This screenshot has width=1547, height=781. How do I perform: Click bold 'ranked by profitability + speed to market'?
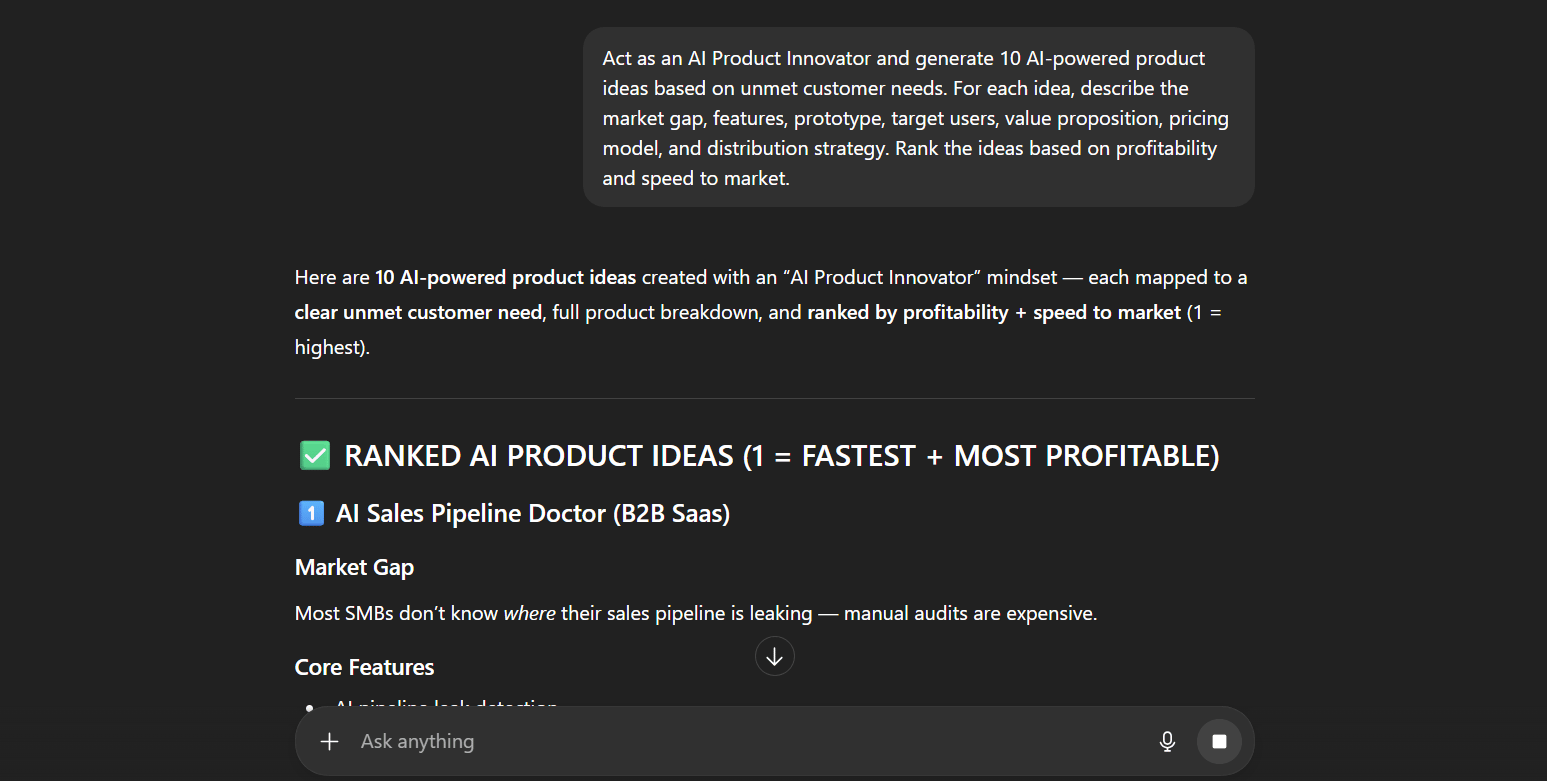tap(994, 312)
